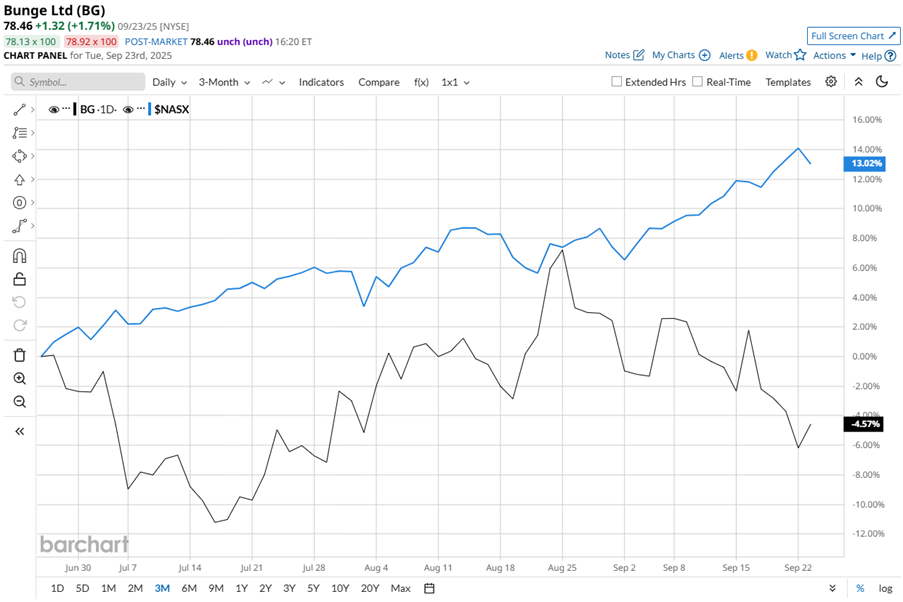Open the Templates menu
The width and height of the screenshot is (903, 602).
pos(788,82)
